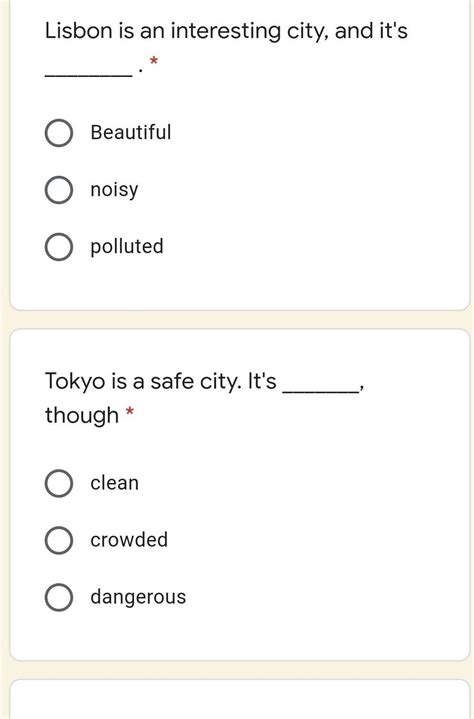The width and height of the screenshot is (474, 719).
Task: Select the radio circle for Beautiful
Action: point(59,133)
